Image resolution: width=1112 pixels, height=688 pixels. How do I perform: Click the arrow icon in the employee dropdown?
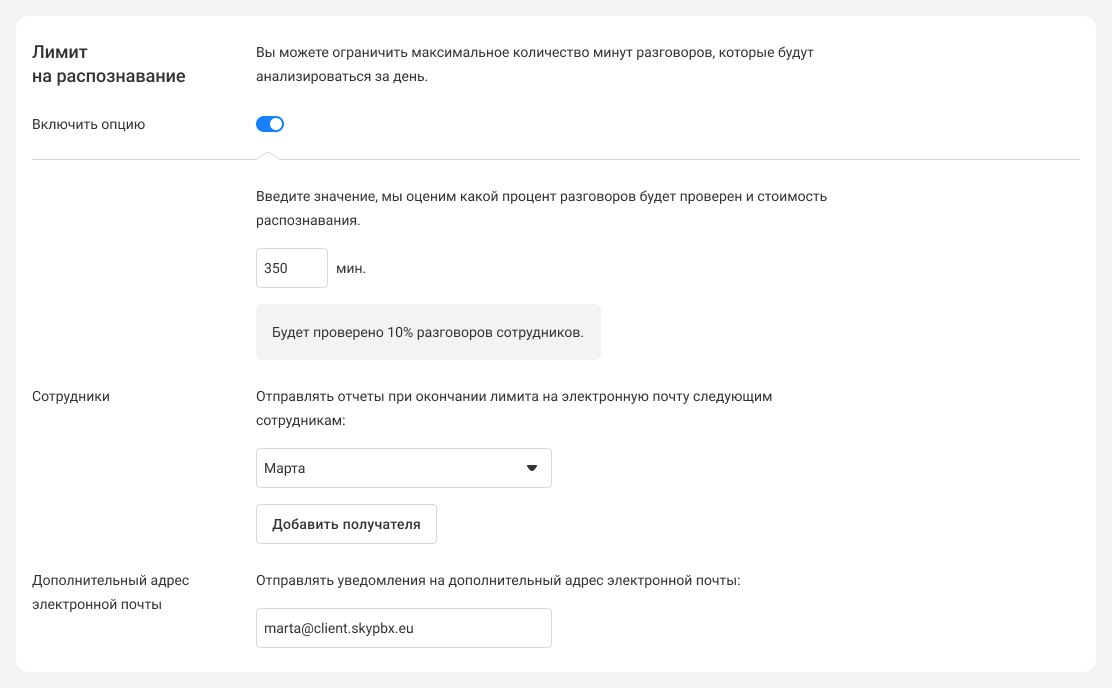(x=532, y=468)
